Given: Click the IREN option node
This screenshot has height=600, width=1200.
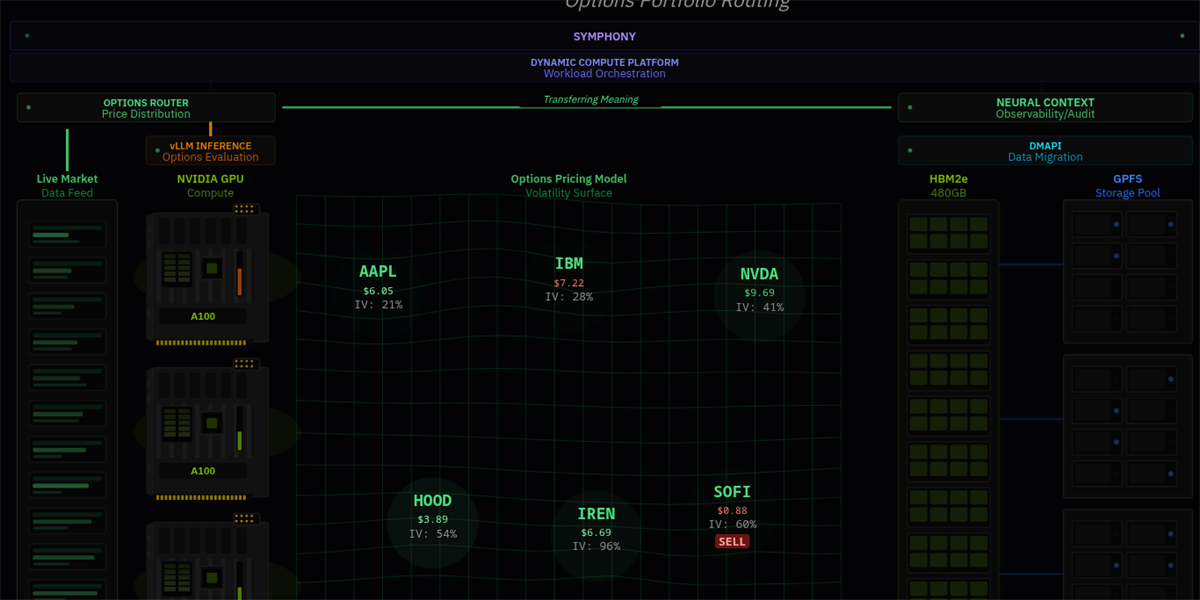Looking at the screenshot, I should [x=596, y=529].
